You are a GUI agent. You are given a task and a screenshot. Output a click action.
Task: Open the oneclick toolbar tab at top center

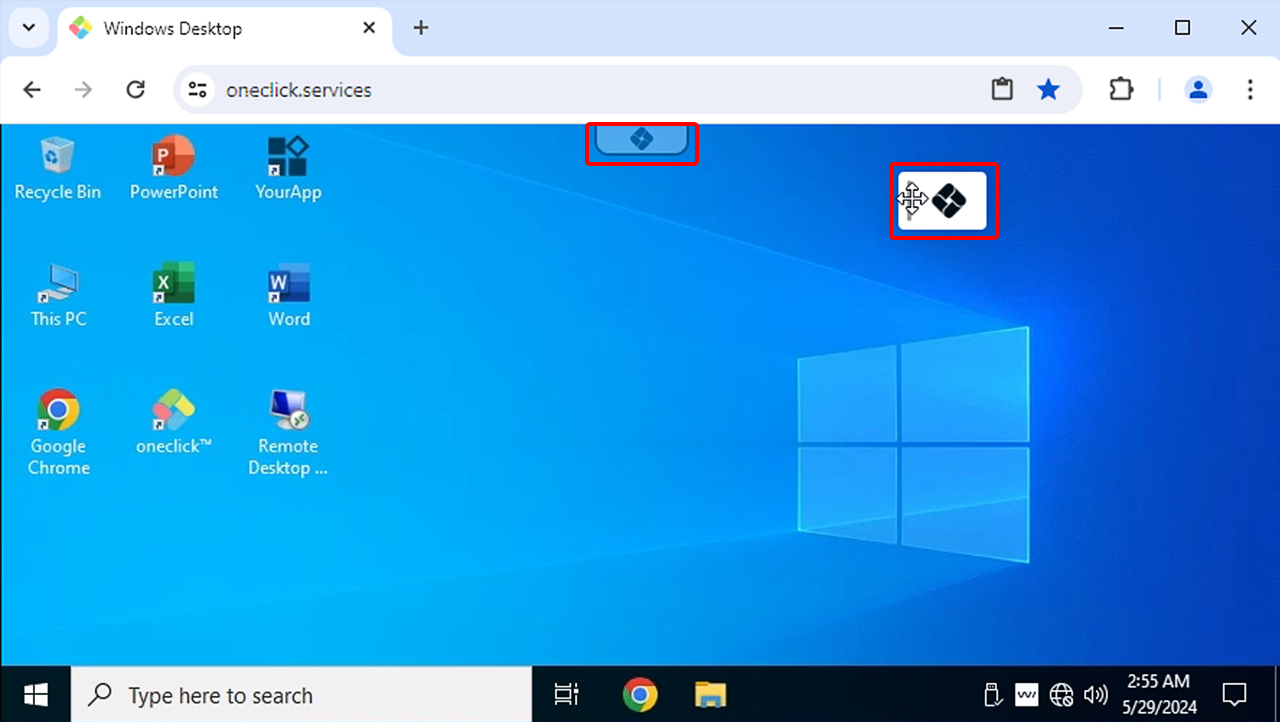tap(642, 140)
